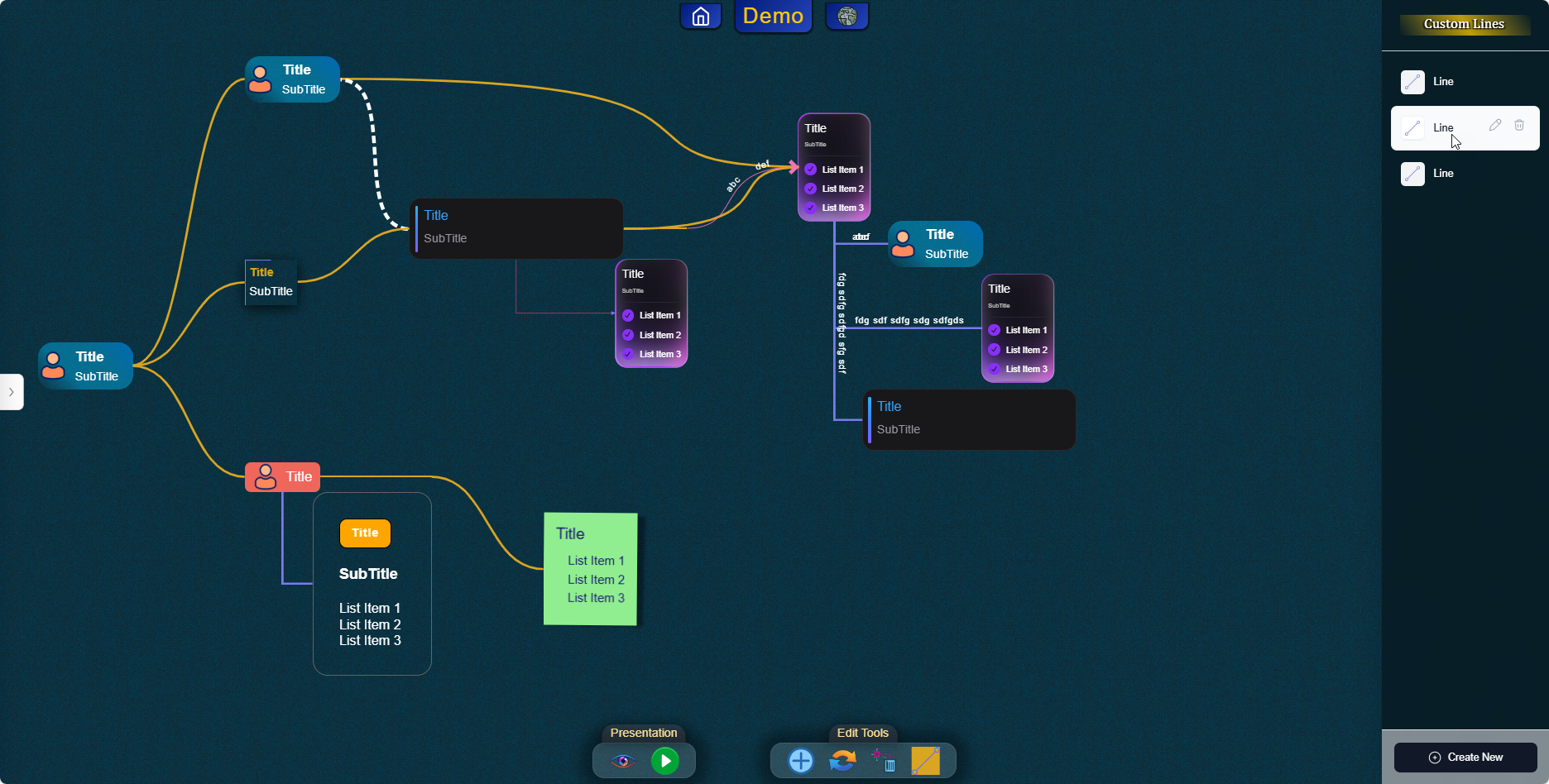Screen dimensions: 1549x784
Task: Click the Demo title button
Action: coord(773,17)
